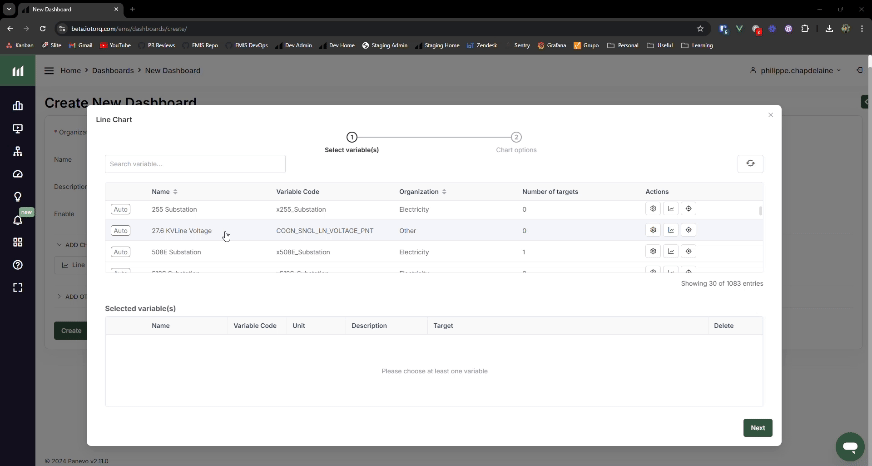
Task: Click the green Create button
Action: tap(71, 330)
